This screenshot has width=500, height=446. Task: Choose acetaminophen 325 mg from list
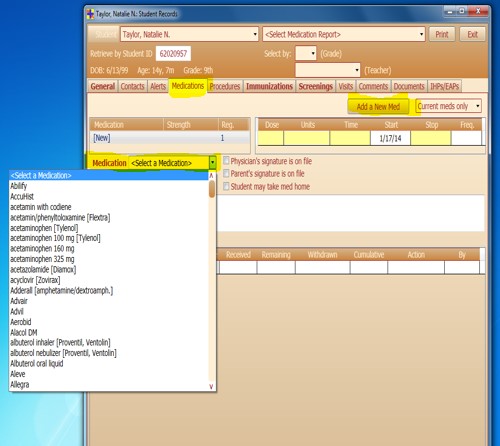click(109, 259)
